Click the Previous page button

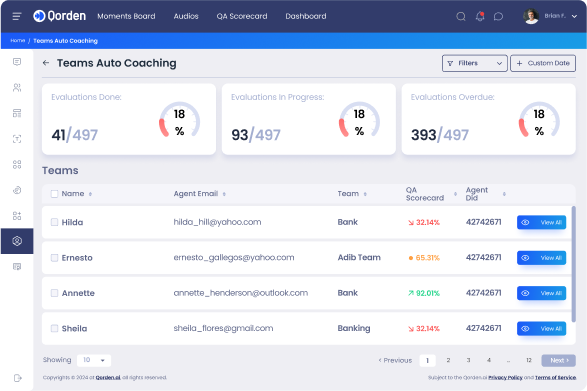point(395,360)
